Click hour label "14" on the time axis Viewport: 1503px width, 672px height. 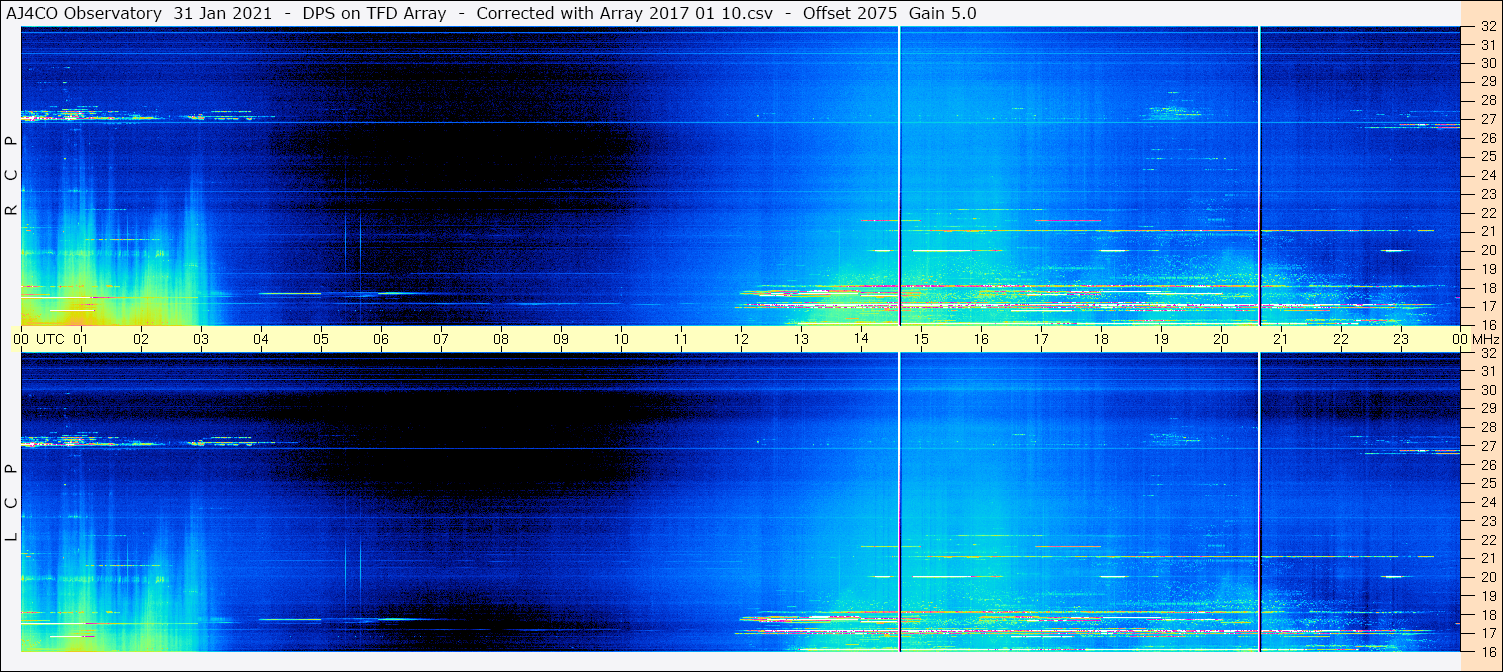[861, 339]
